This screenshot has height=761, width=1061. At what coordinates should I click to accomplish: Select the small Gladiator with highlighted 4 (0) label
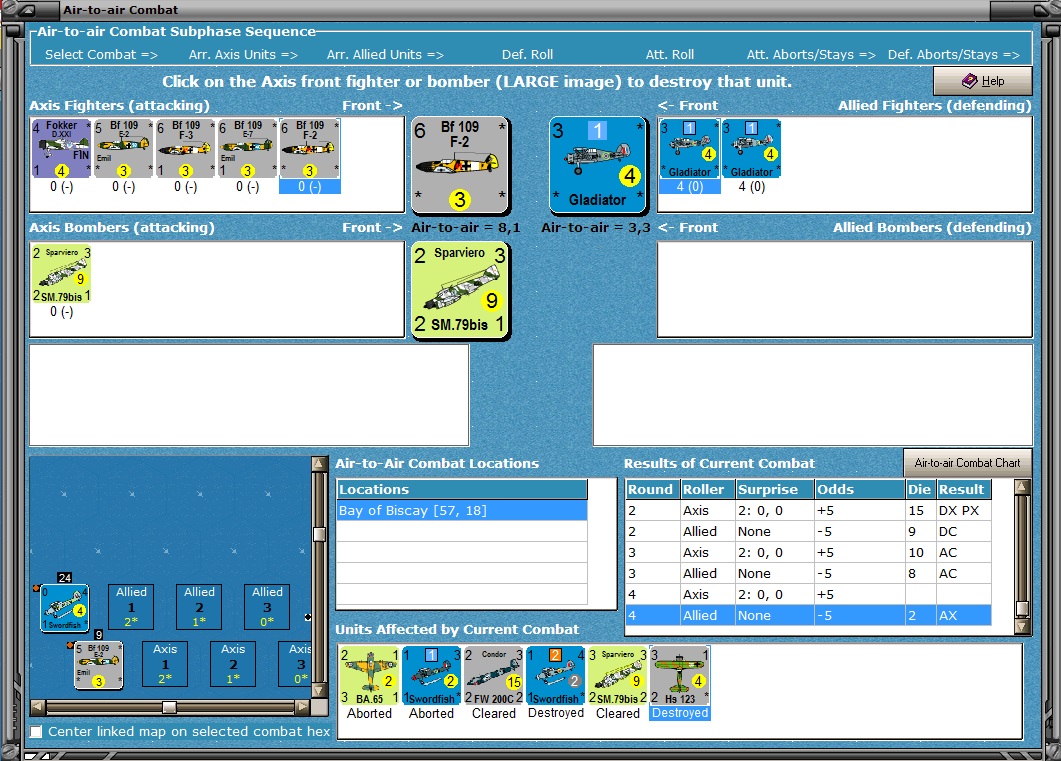(690, 149)
